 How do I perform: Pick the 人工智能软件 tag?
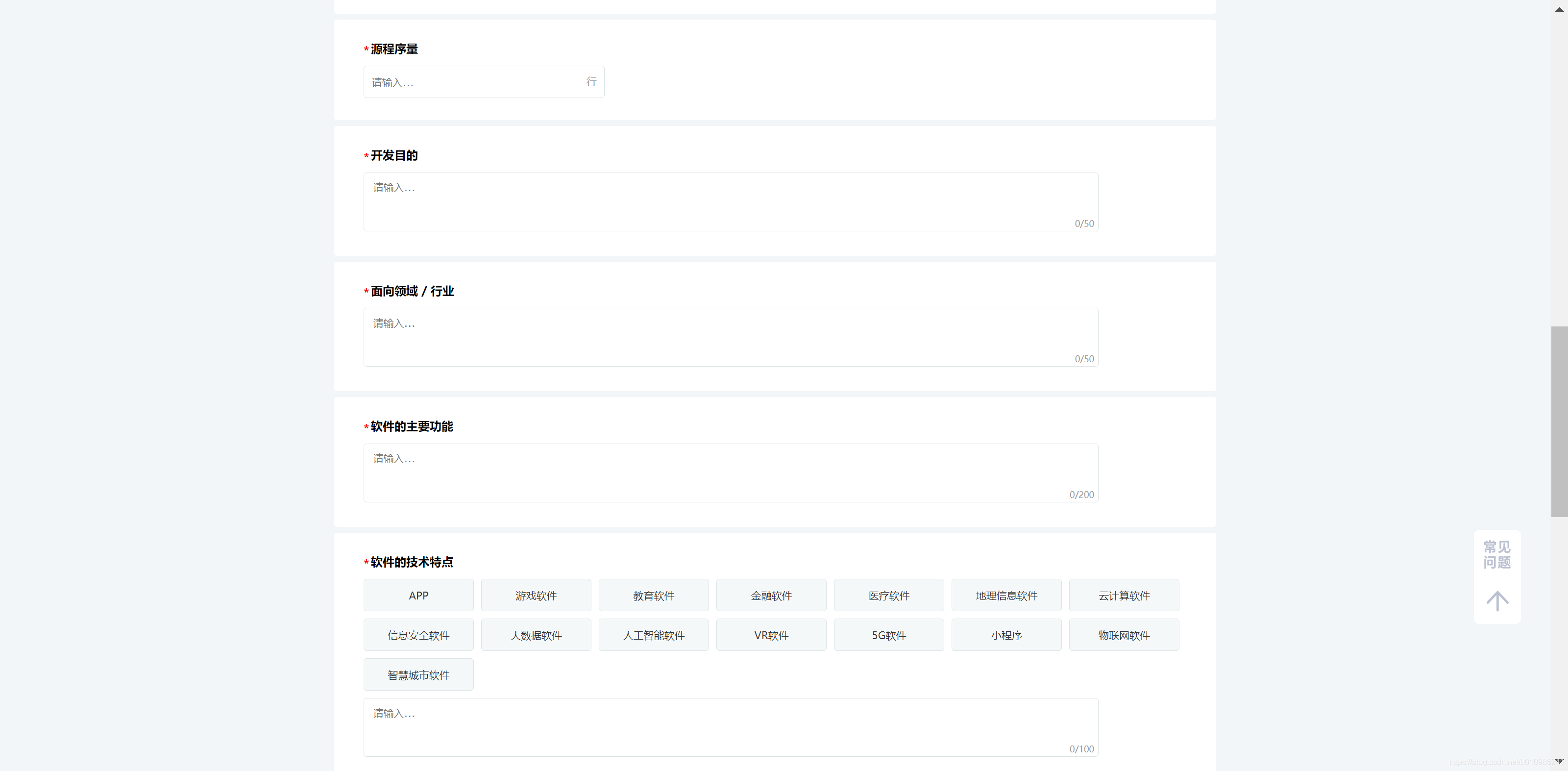[x=653, y=635]
